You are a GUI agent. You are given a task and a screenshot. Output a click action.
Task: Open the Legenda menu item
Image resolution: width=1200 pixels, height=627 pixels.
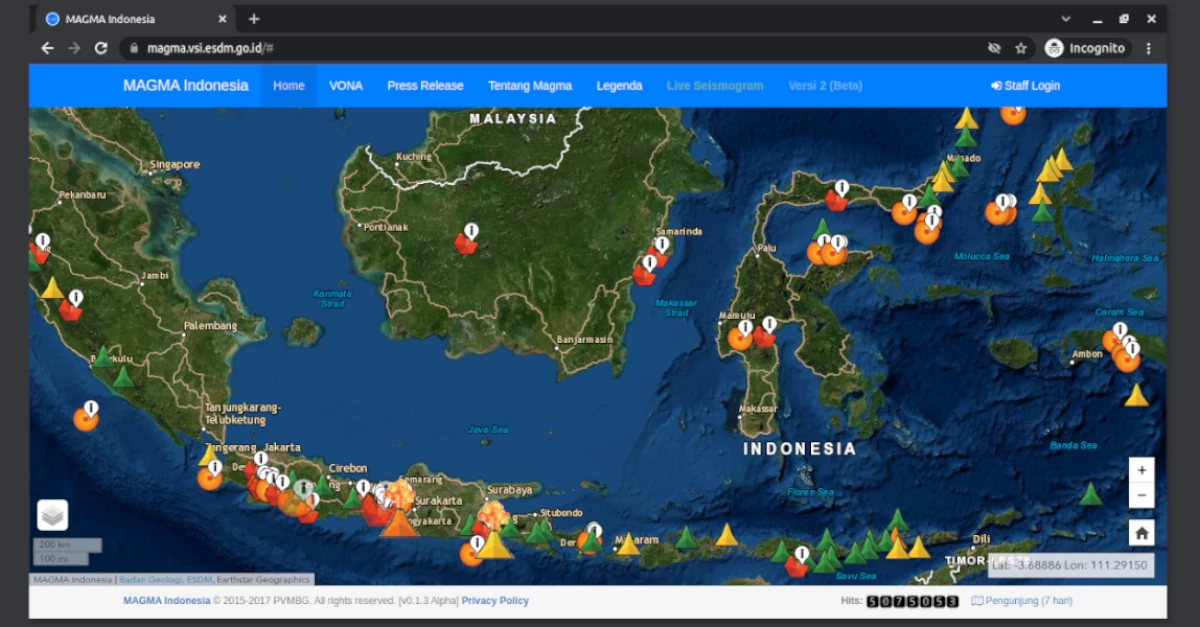pos(619,86)
